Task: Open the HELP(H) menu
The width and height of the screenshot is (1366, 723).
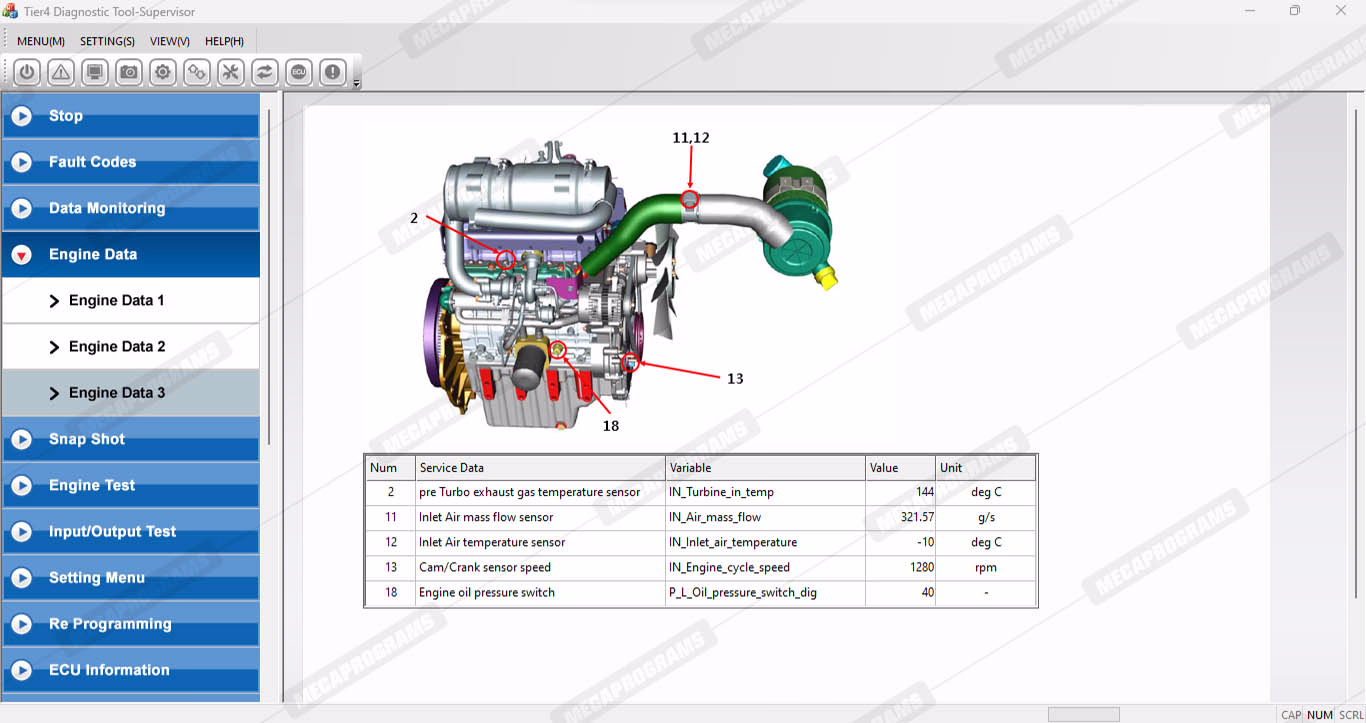Action: (224, 41)
